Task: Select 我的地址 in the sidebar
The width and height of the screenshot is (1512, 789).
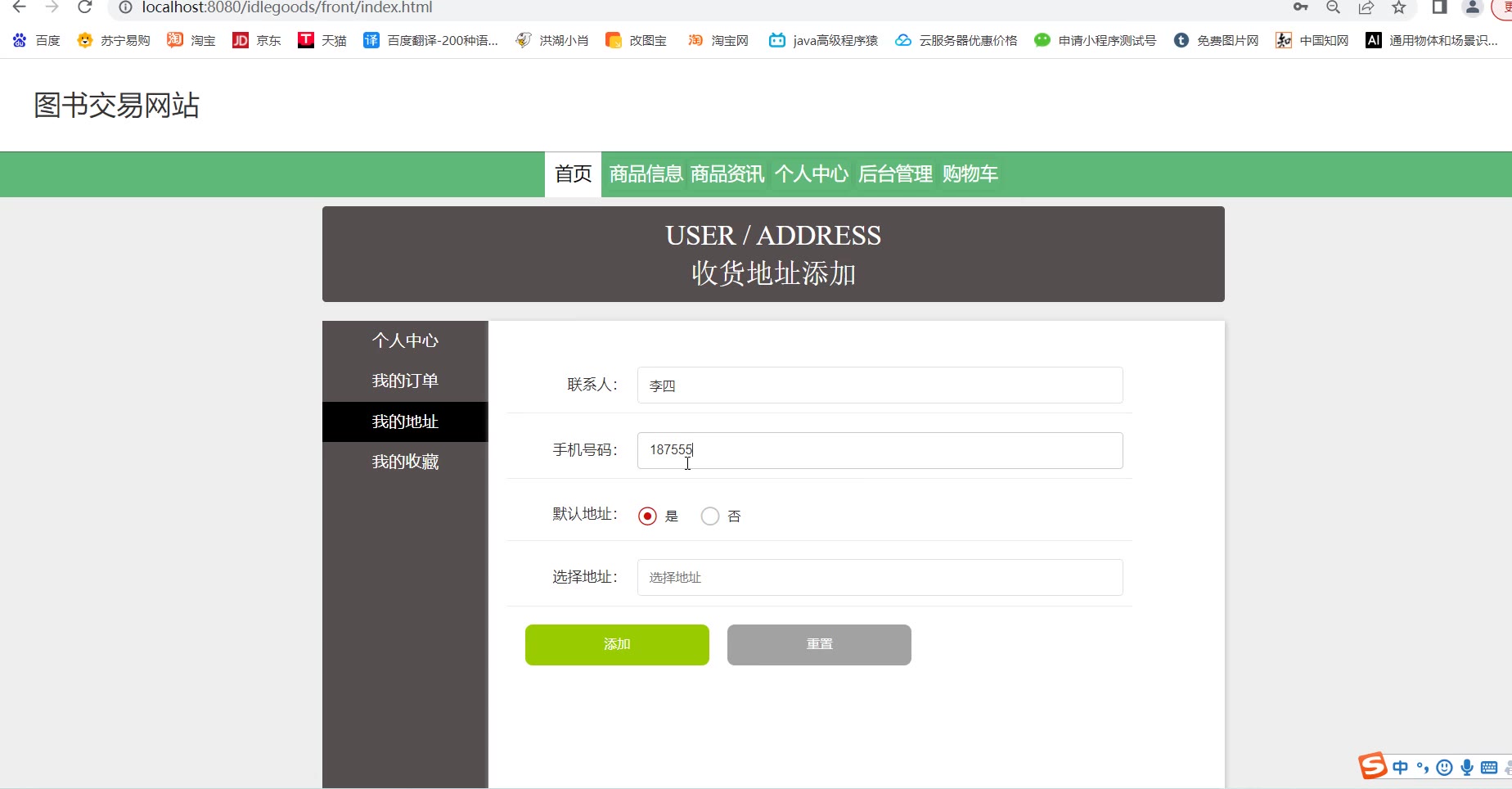Action: pos(405,422)
